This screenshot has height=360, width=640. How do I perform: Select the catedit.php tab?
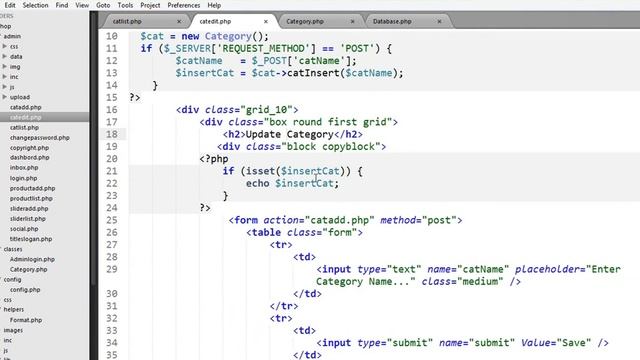pyautogui.click(x=215, y=21)
